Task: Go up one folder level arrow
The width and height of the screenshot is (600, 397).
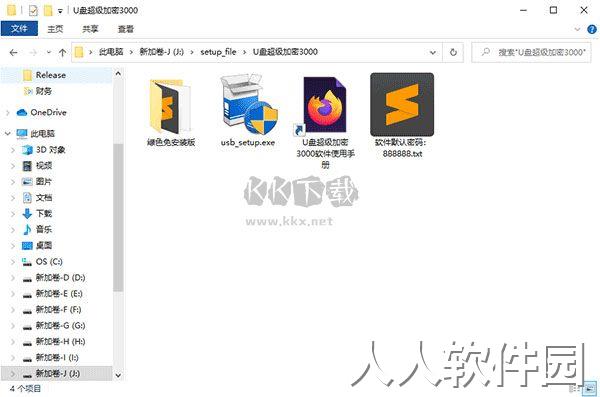Action: (62, 52)
